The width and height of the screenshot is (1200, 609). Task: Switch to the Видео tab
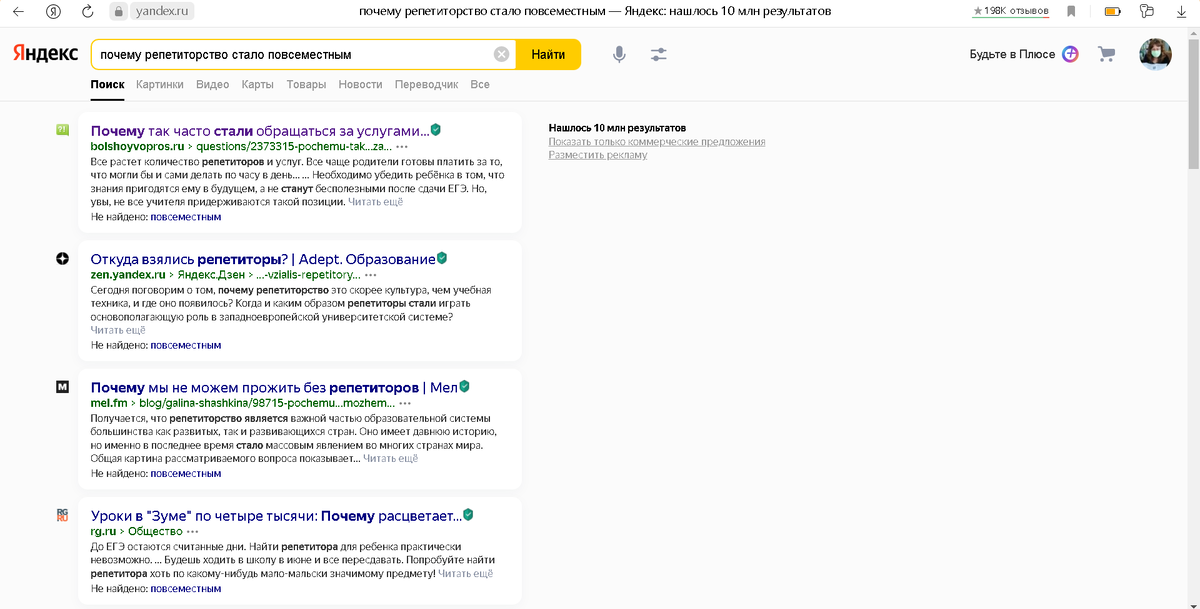coord(213,85)
